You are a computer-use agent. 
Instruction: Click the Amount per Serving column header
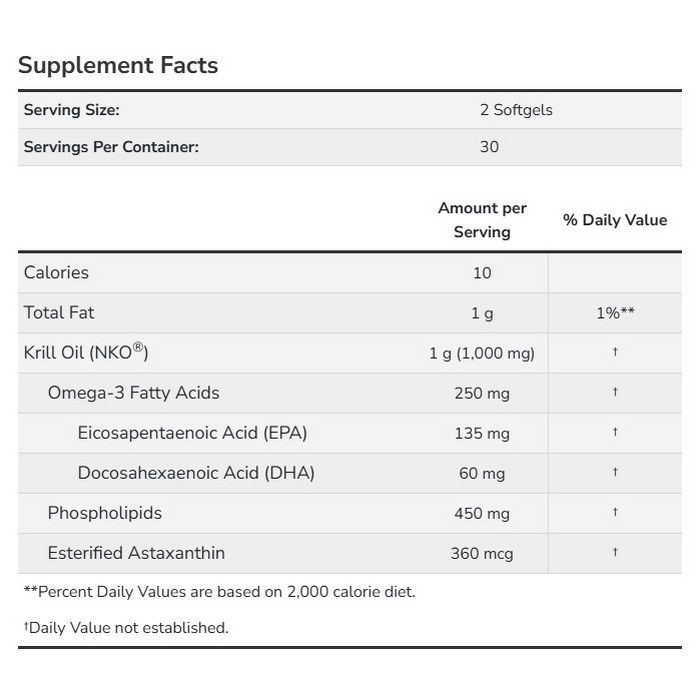coord(482,220)
